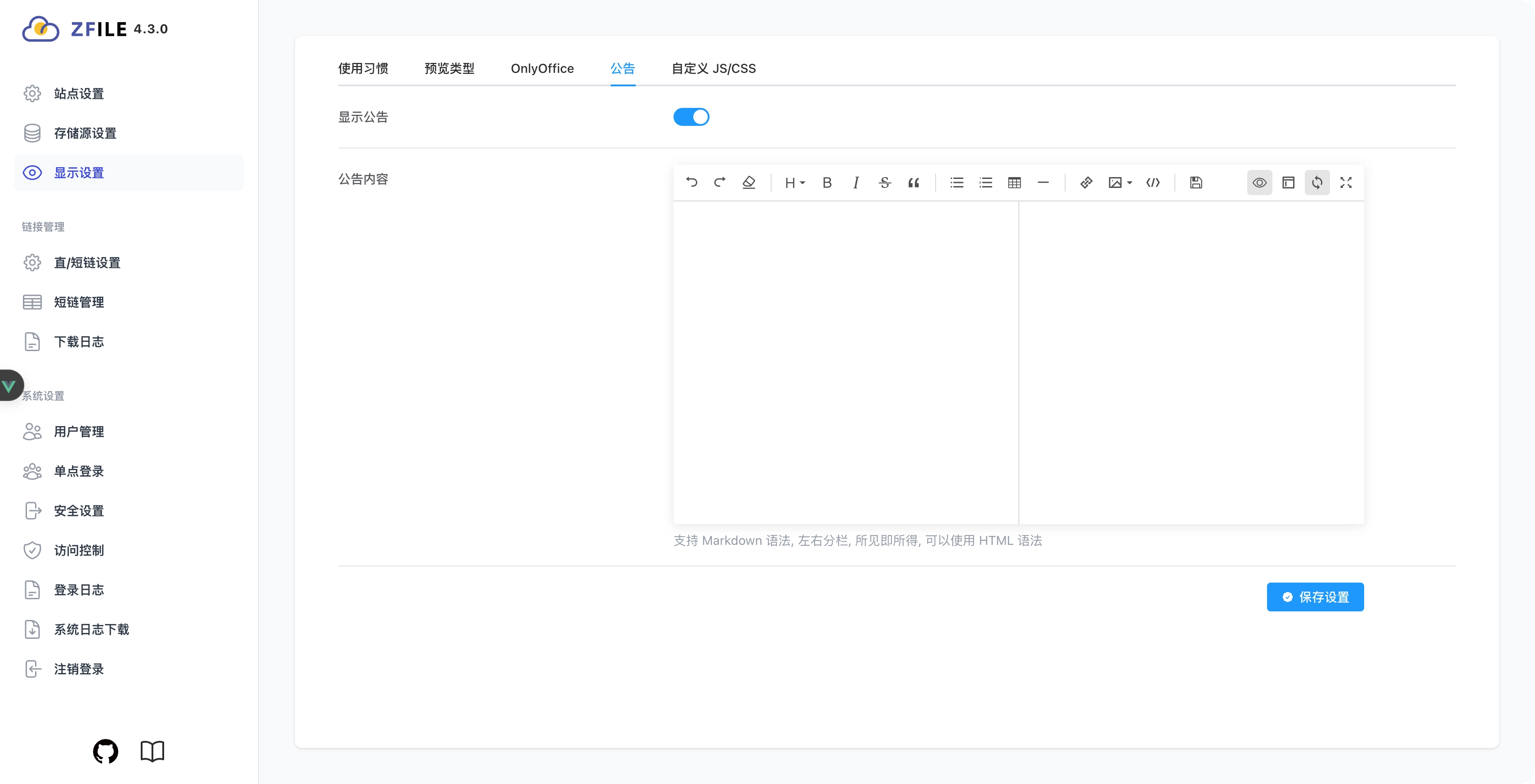
Task: Enter fullscreen editor mode
Action: [x=1346, y=183]
